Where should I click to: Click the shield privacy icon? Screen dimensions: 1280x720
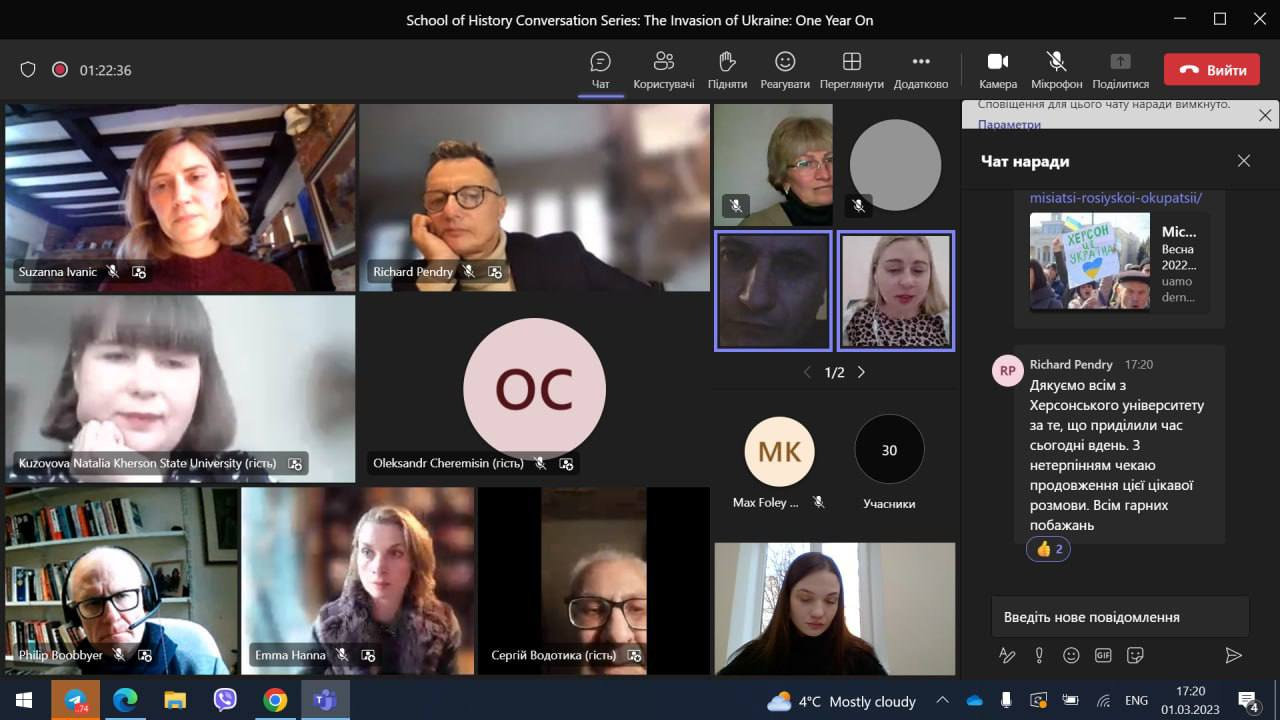[28, 70]
